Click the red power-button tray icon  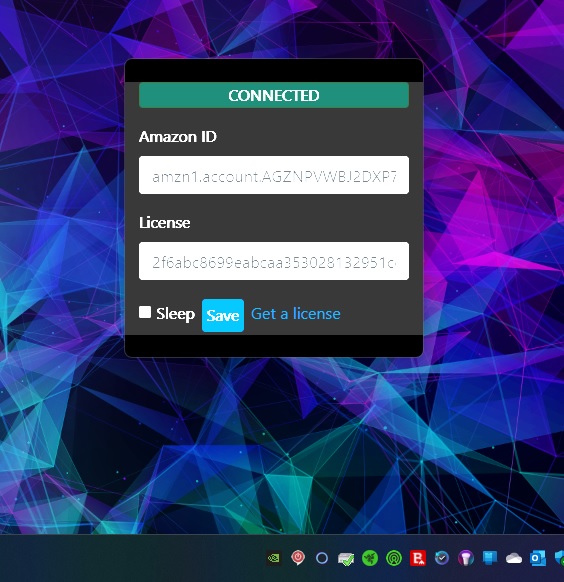pyautogui.click(x=298, y=558)
